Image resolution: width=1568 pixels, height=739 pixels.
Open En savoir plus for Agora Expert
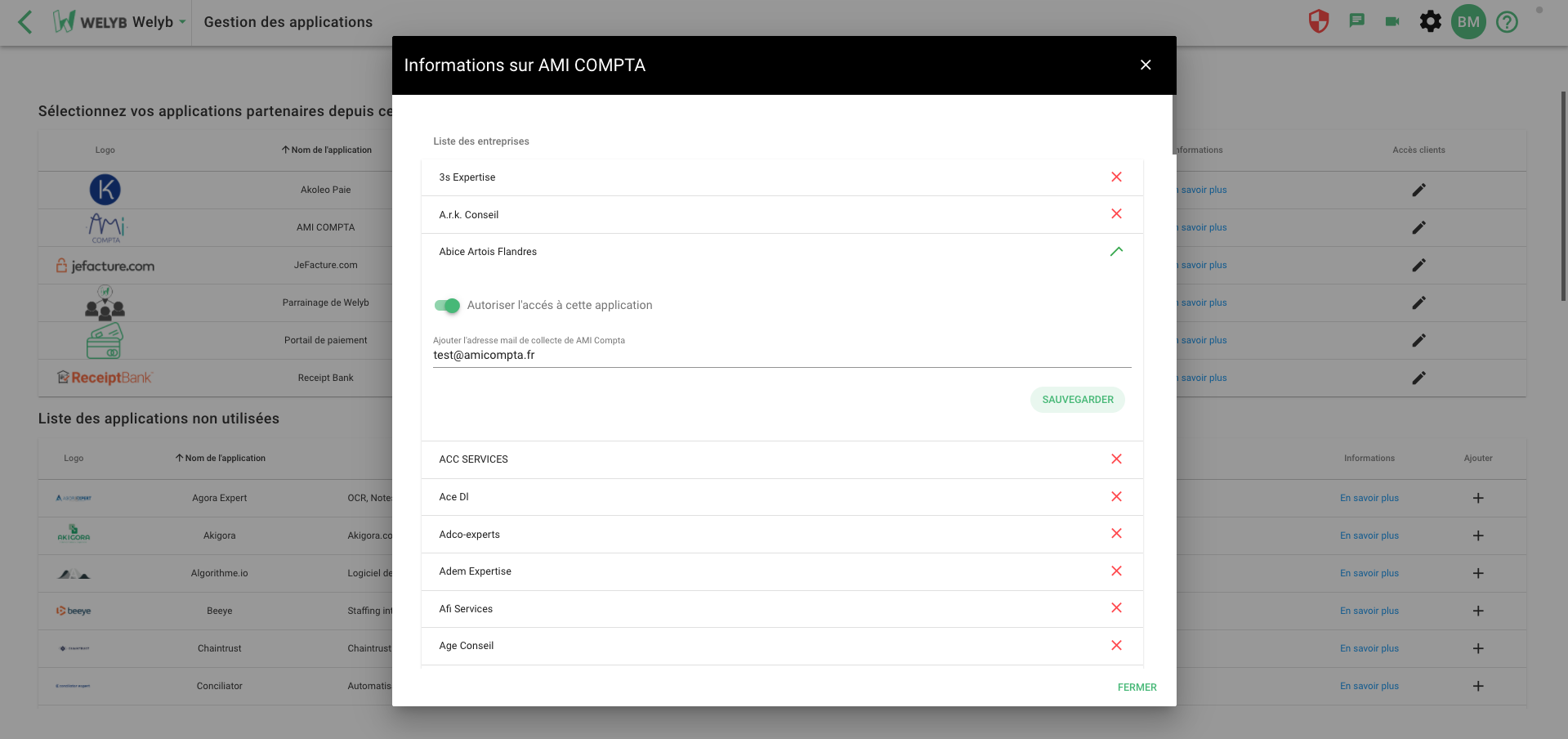(1369, 498)
